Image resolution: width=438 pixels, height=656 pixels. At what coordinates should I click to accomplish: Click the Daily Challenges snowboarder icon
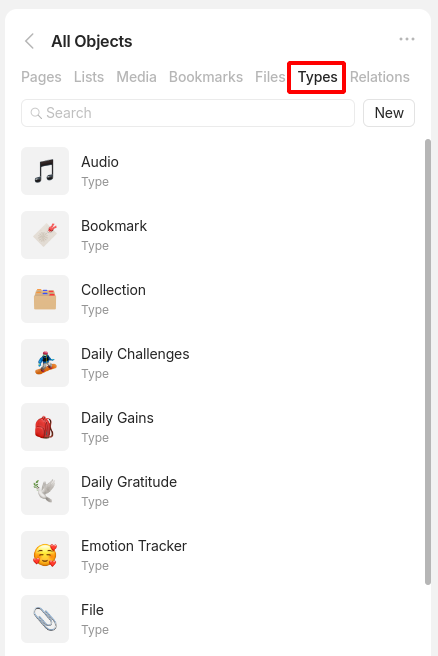pyautogui.click(x=45, y=363)
